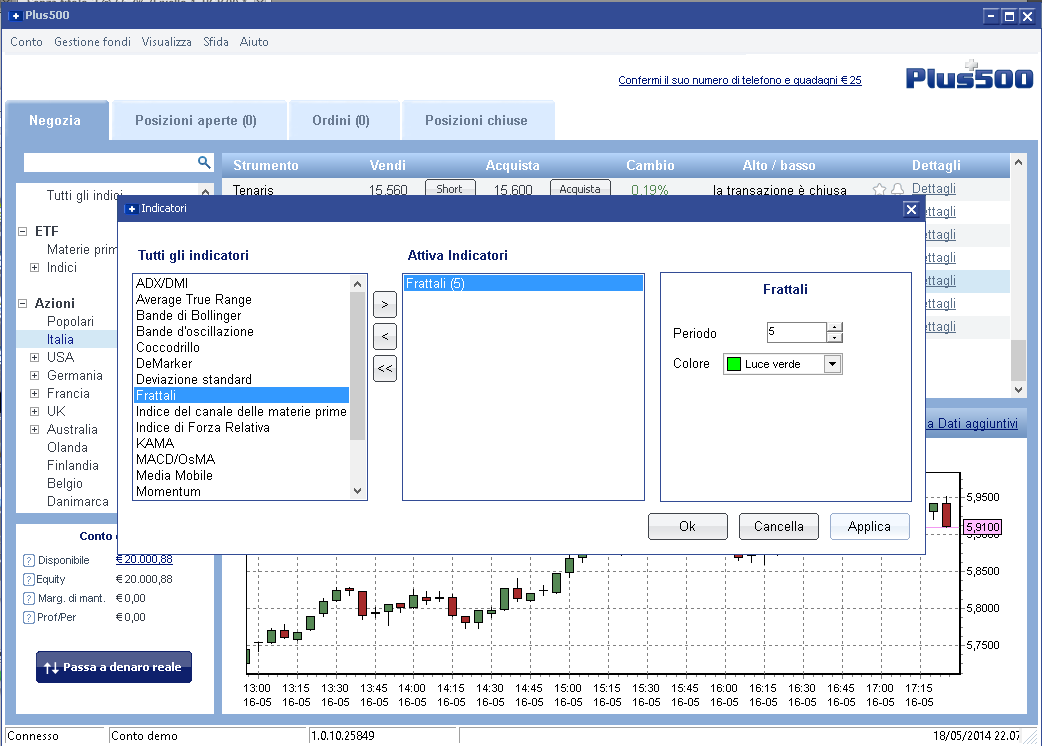Open the Dettagli link for Tenaris
Viewport: 1042px width, 746px height.
(x=934, y=189)
